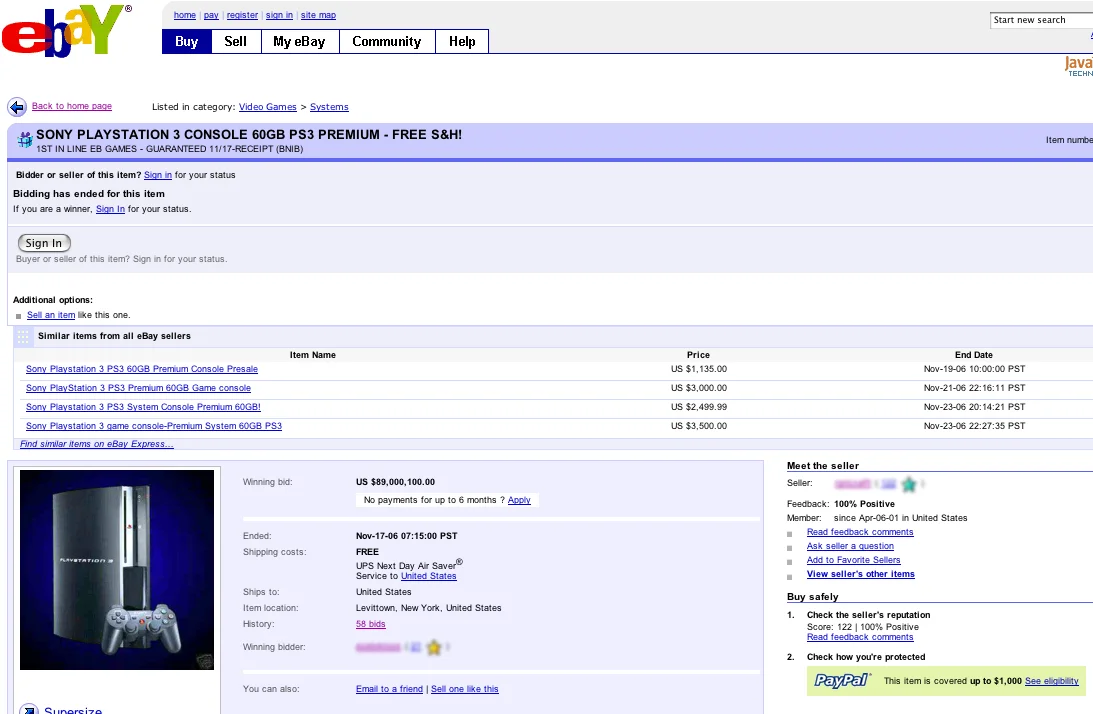This screenshot has height=714, width=1093.
Task: Click Read feedback comments under Buy safely
Action: coord(860,637)
